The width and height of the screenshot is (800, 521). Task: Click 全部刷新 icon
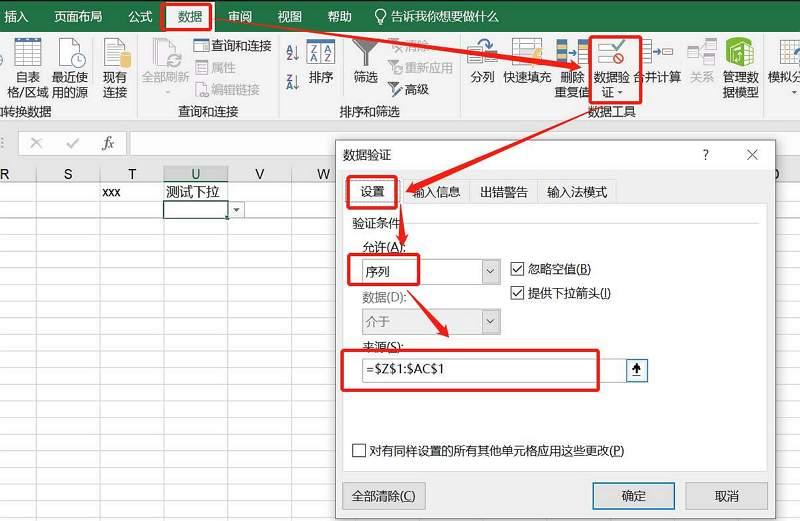(x=165, y=65)
